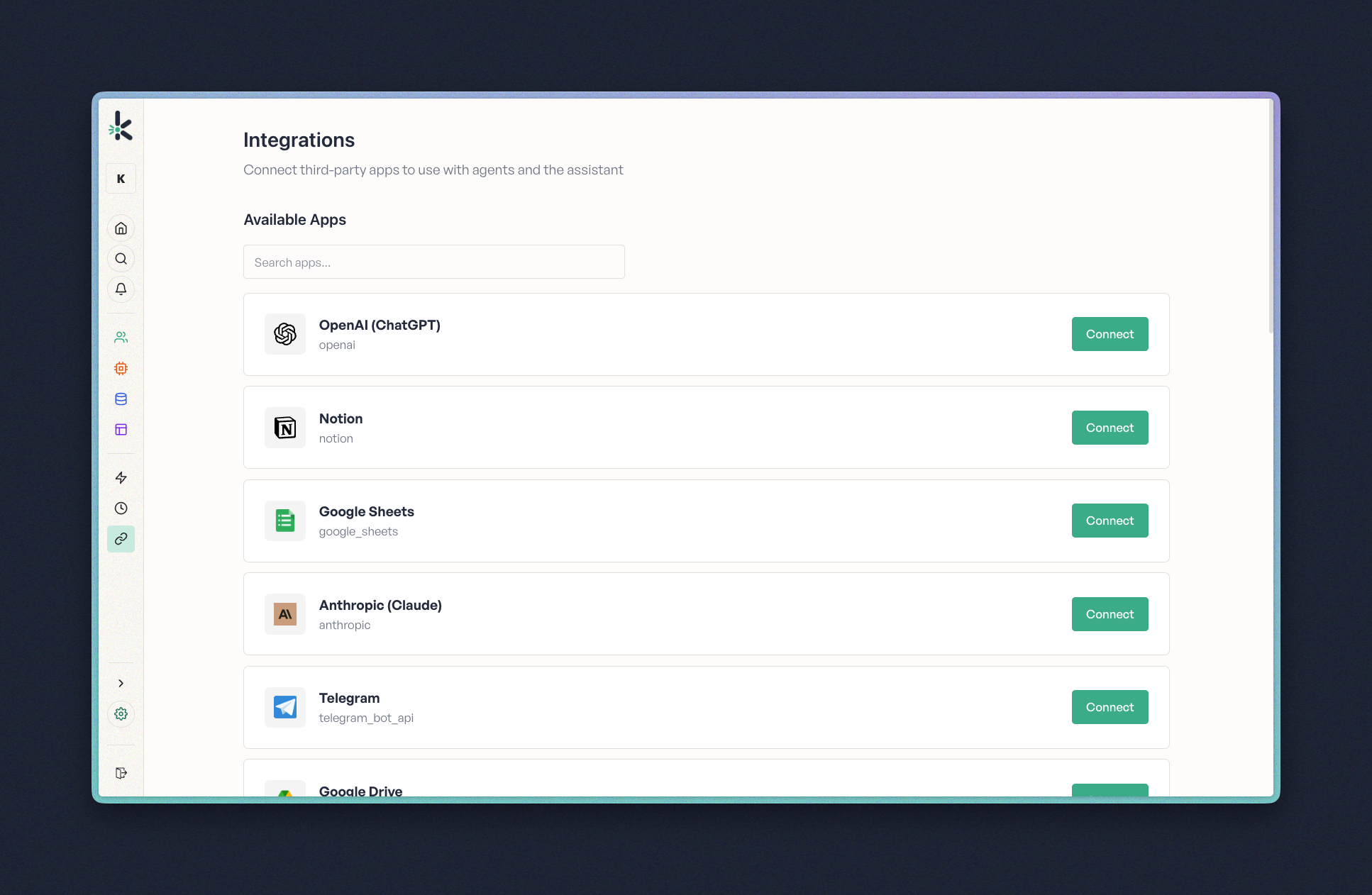Open the blue database icon
1372x895 pixels.
click(x=121, y=399)
